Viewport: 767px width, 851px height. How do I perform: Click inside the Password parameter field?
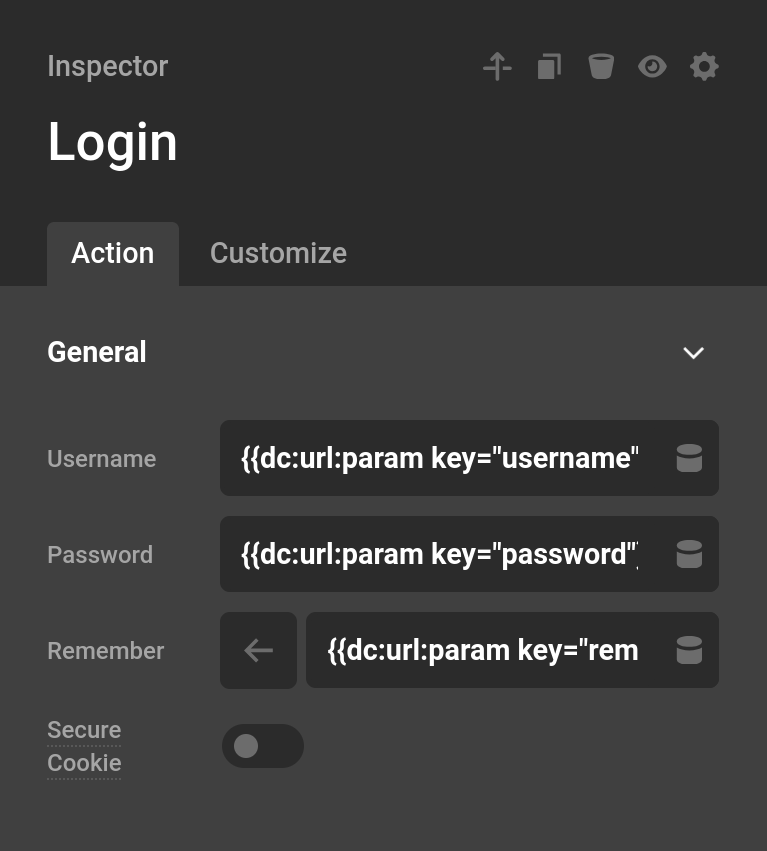(440, 554)
